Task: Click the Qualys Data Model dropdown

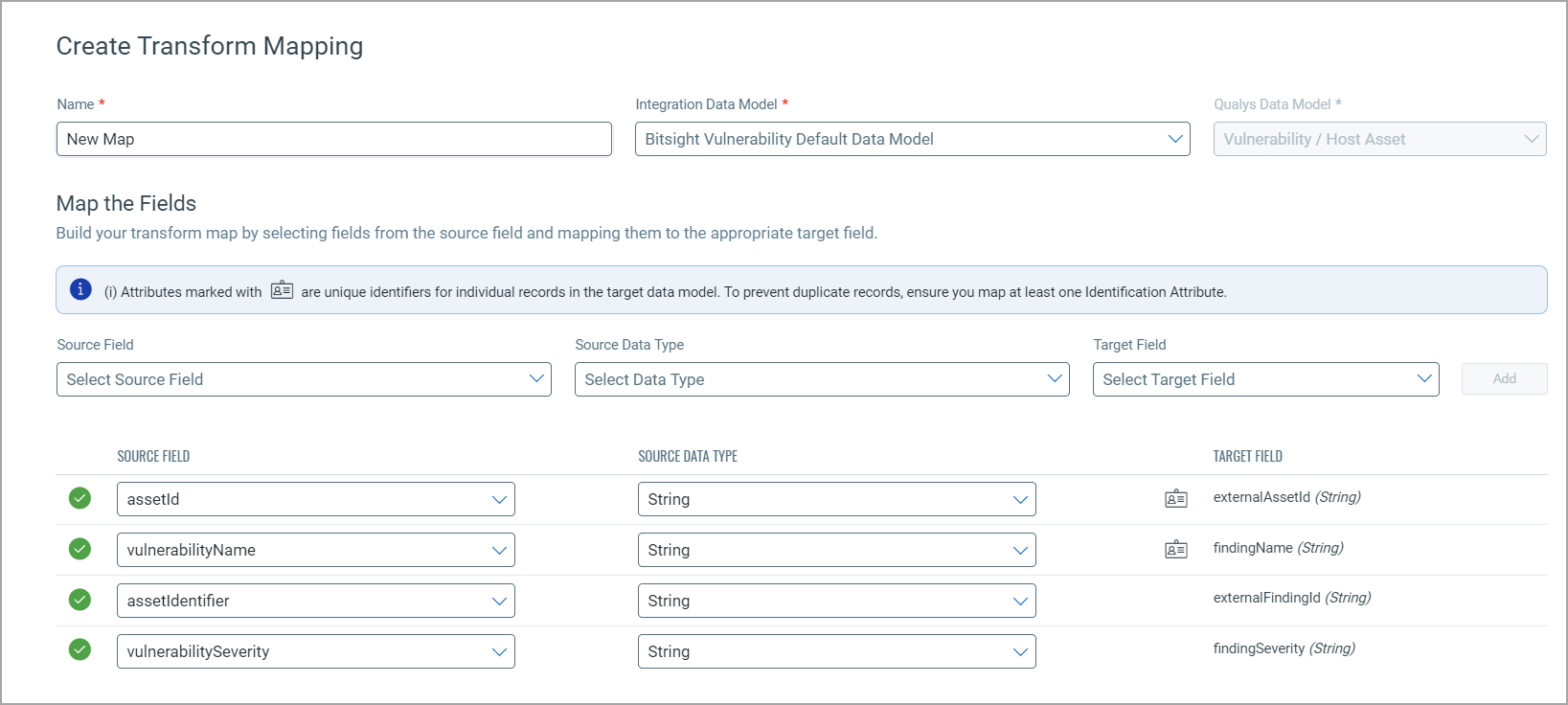Action: [x=1379, y=139]
